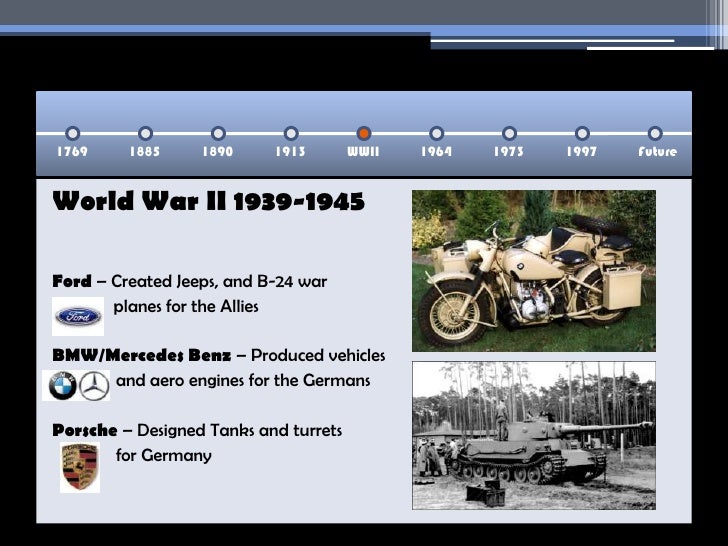Jump to the 1890 timeline marker circle
The height and width of the screenshot is (546, 728).
pyautogui.click(x=218, y=134)
